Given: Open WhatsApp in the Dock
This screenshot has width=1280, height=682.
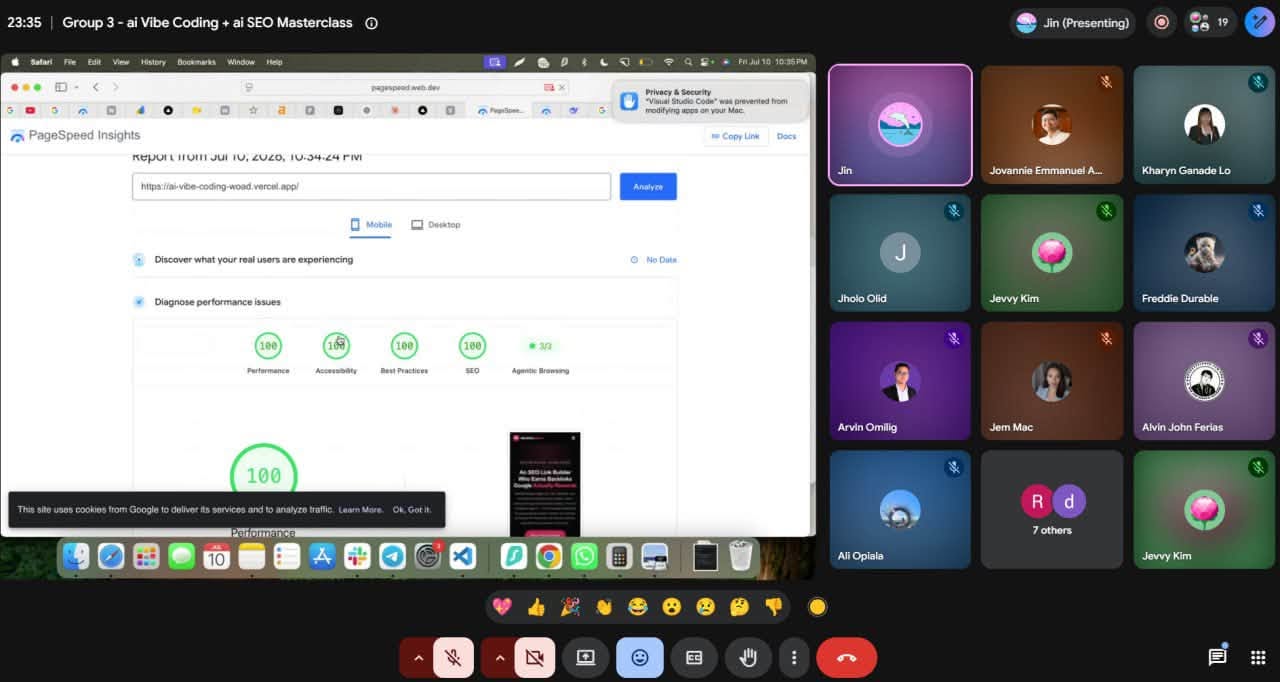Looking at the screenshot, I should [x=584, y=557].
